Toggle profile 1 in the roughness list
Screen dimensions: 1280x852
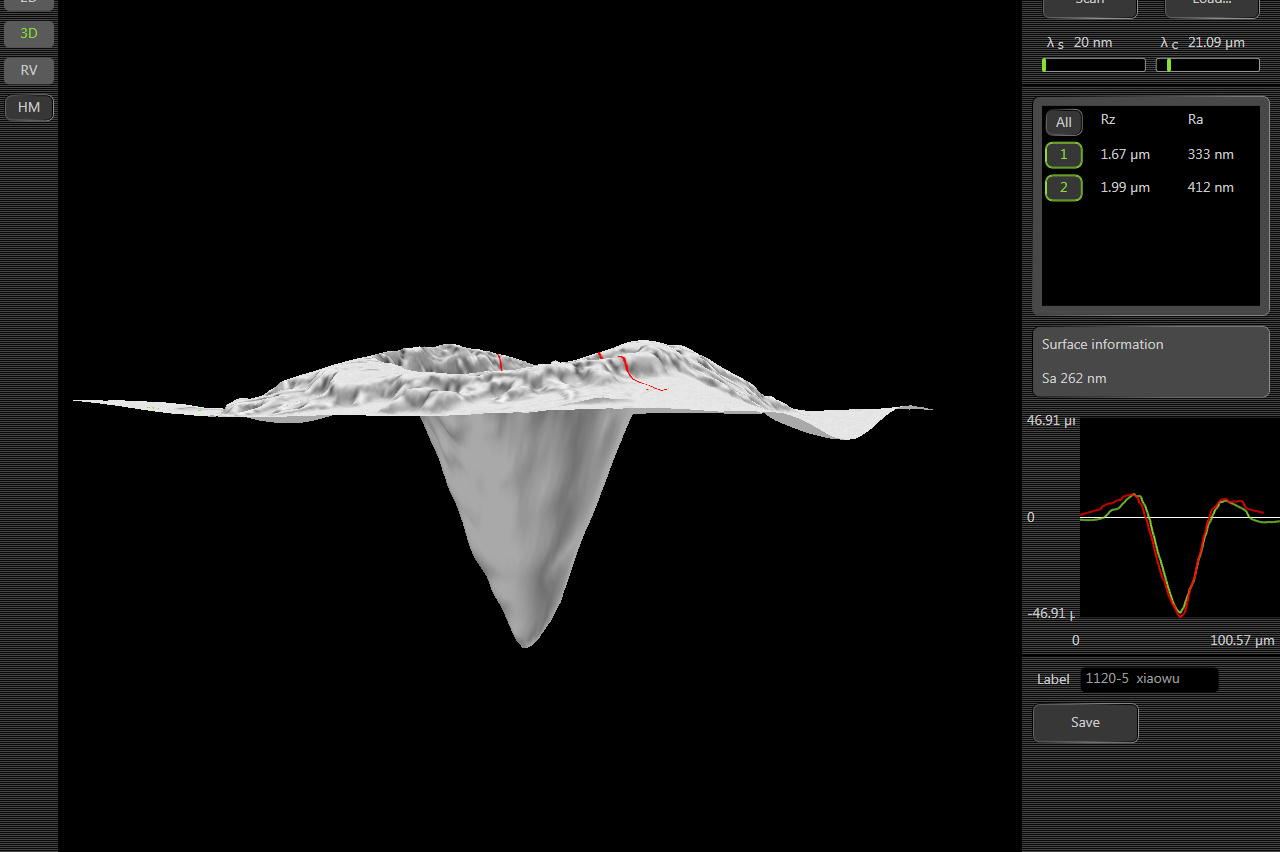pyautogui.click(x=1063, y=155)
